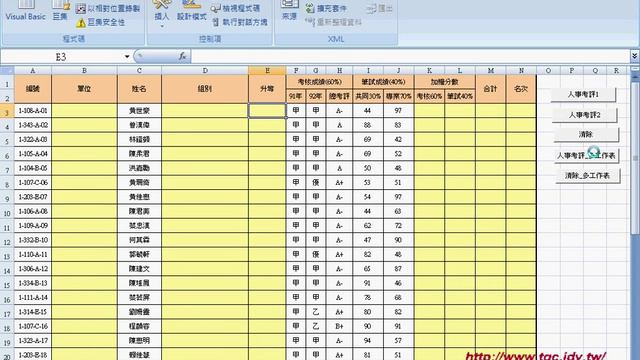Expand the formula bar with chevron
This screenshot has width=640, height=360.
click(635, 56)
